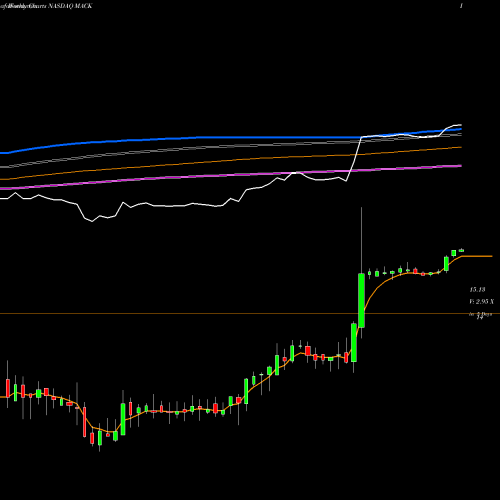Click the lowest green candle at the price bottom
The width and height of the screenshot is (500, 500).
click(100, 438)
